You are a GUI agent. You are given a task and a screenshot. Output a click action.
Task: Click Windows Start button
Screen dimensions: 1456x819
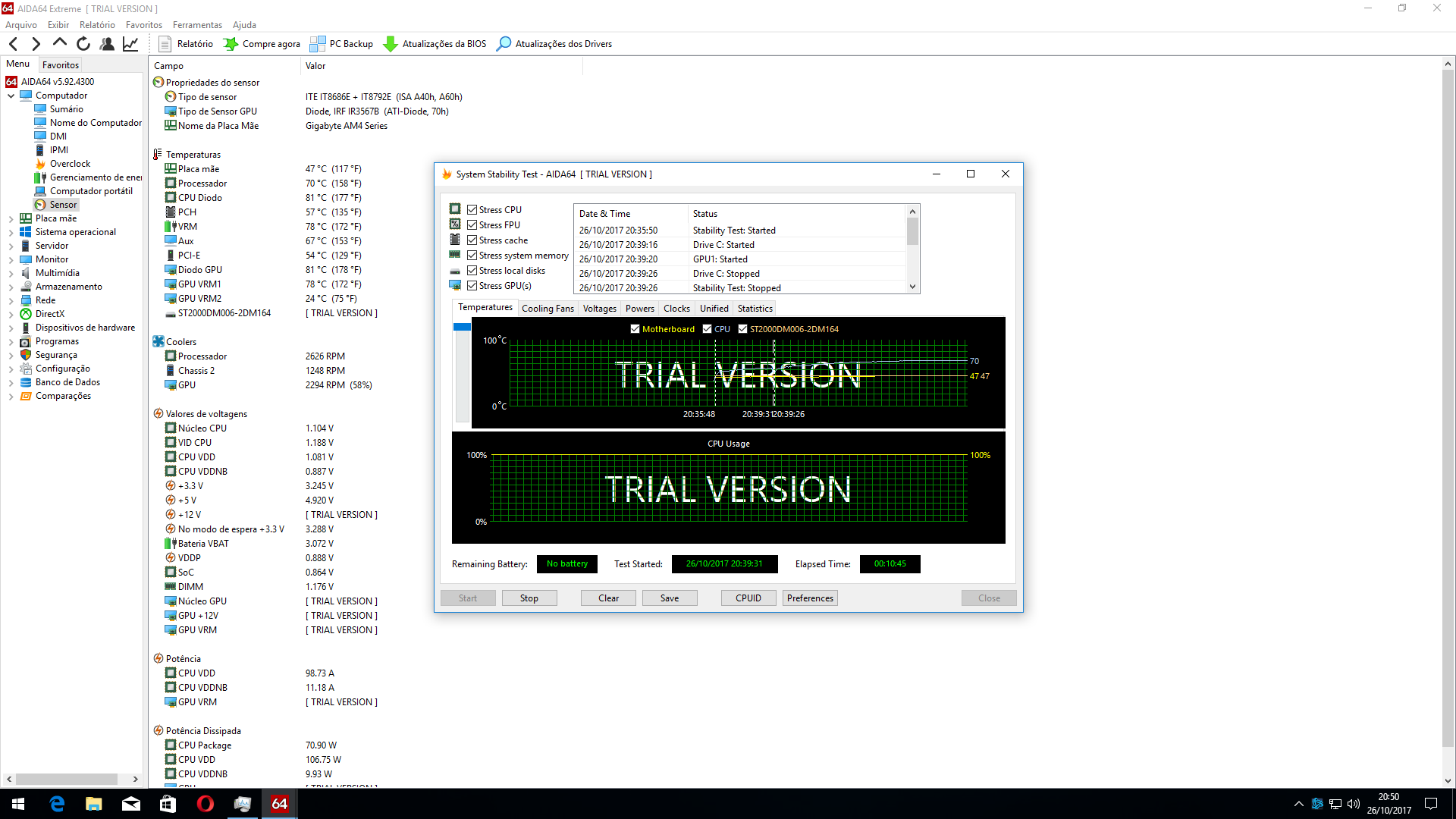point(18,804)
